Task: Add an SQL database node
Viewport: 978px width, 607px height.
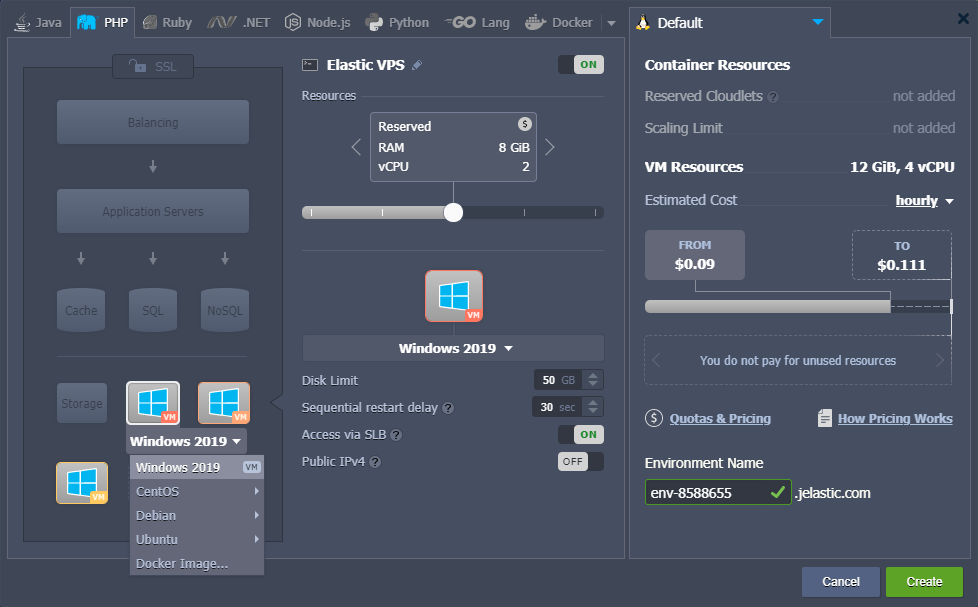Action: 153,310
